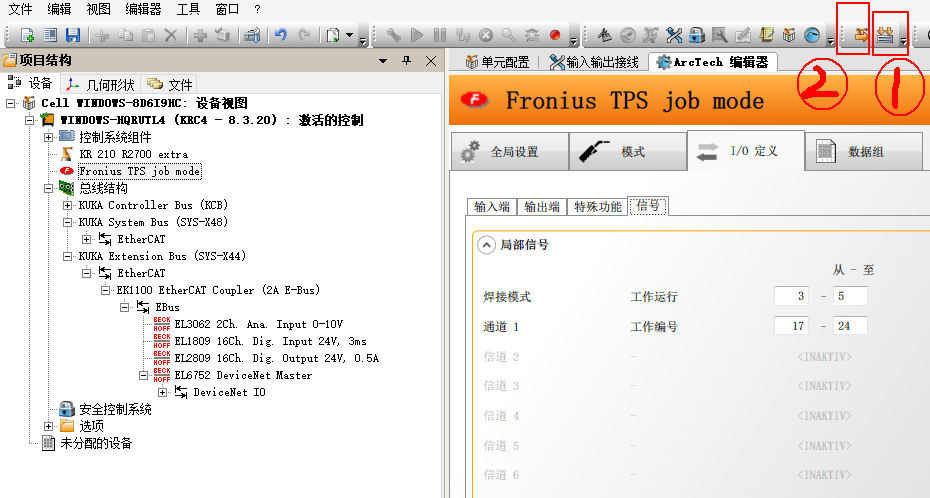Click the scissors cut icon
Viewport: 930px width, 498px height.
click(102, 36)
